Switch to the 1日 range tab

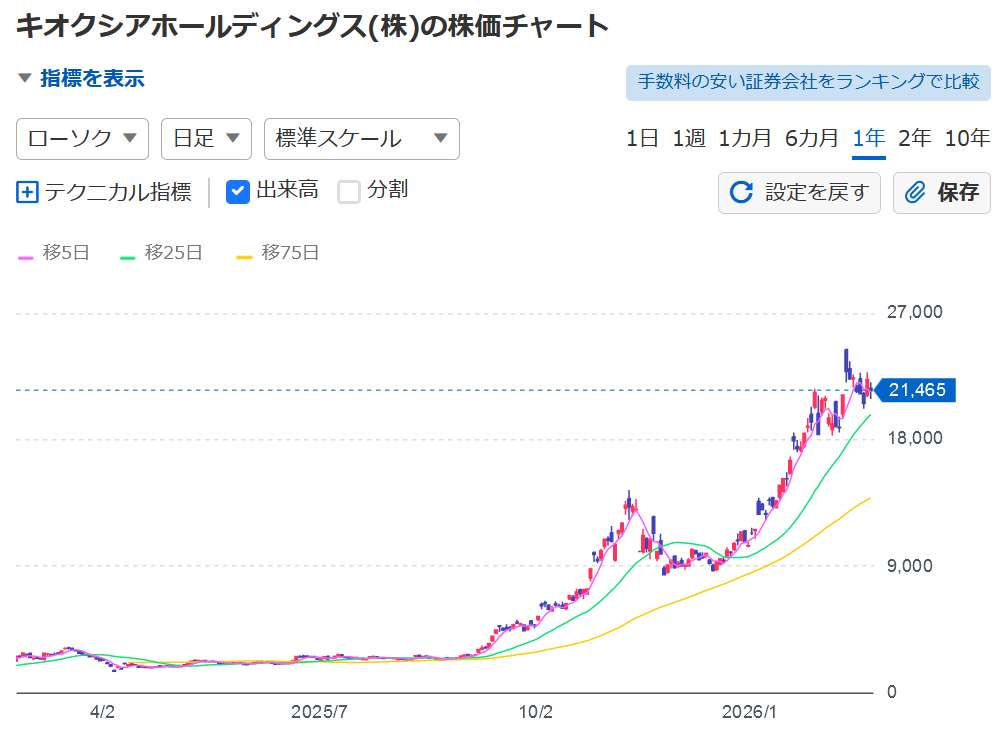point(642,139)
